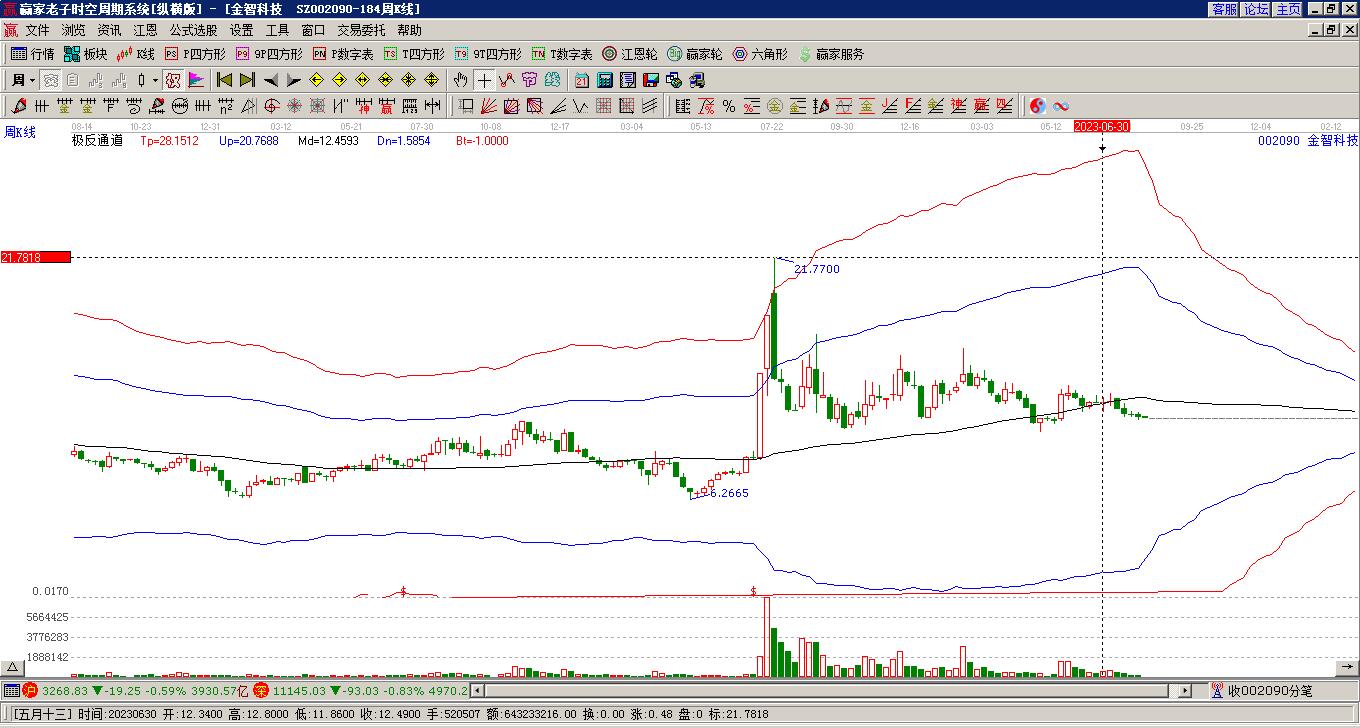Open the yin-yang taiji tool
Image resolution: width=1360 pixels, height=728 pixels.
[x=1038, y=106]
